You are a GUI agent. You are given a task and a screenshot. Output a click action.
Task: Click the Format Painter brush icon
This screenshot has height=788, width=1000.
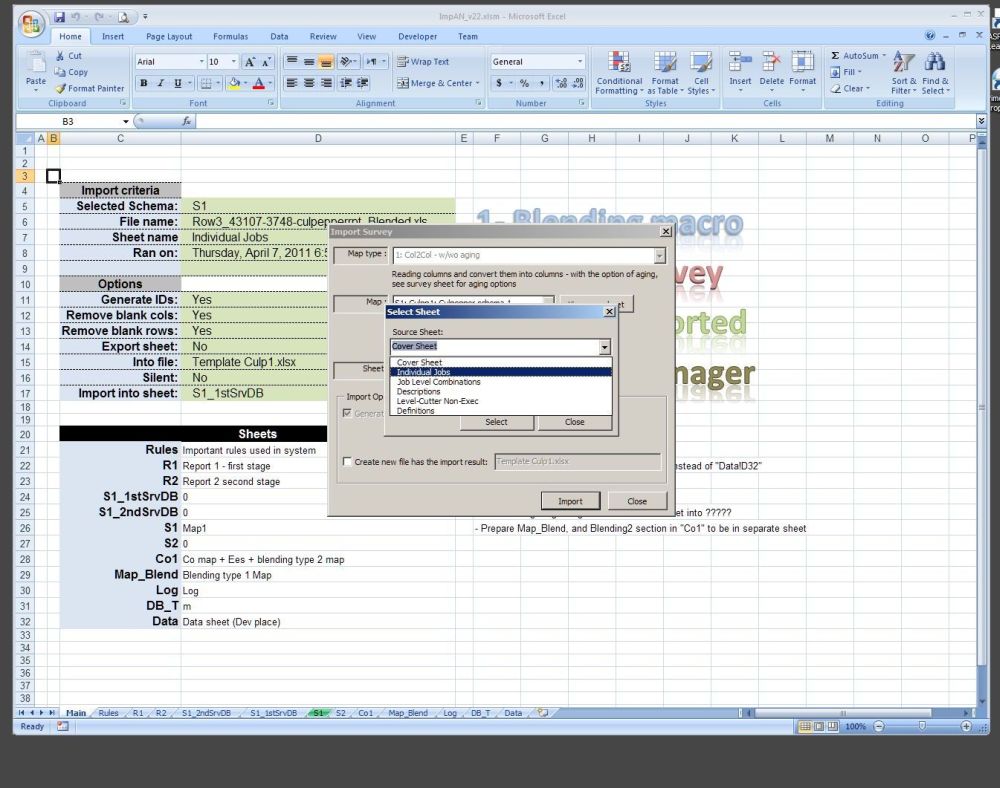click(61, 88)
